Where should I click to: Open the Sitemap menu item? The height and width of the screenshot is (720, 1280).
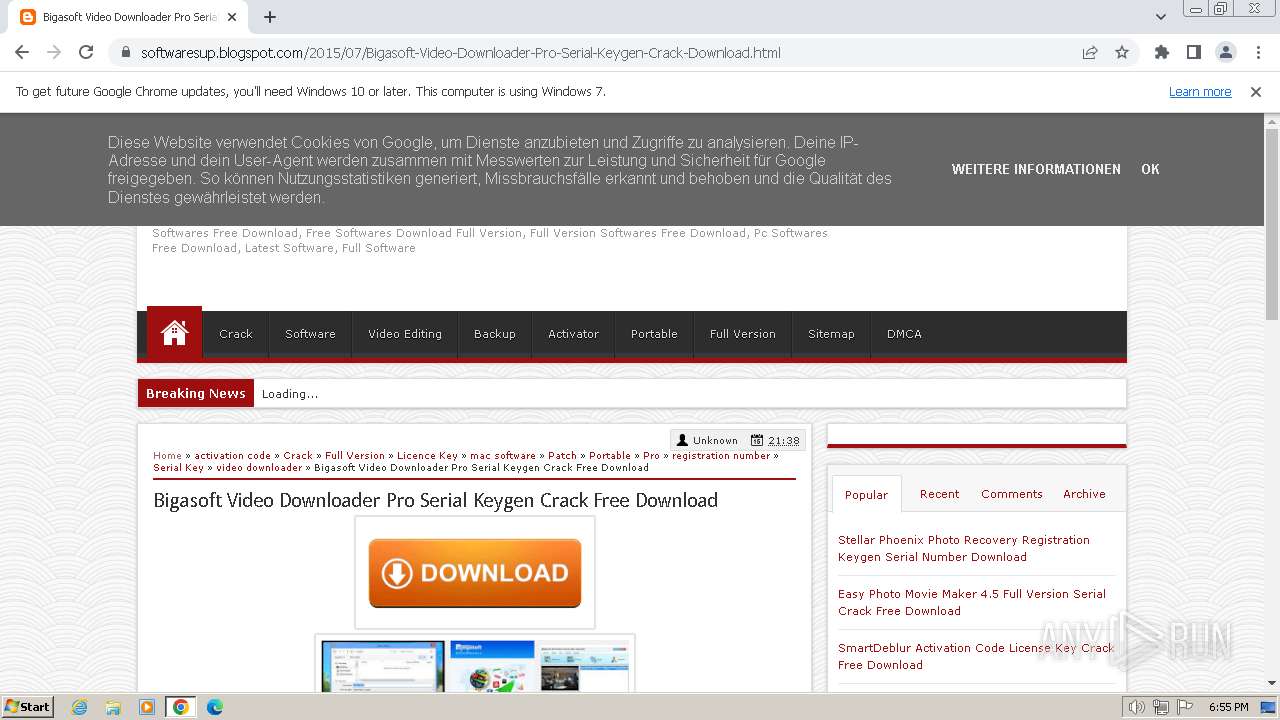click(831, 334)
